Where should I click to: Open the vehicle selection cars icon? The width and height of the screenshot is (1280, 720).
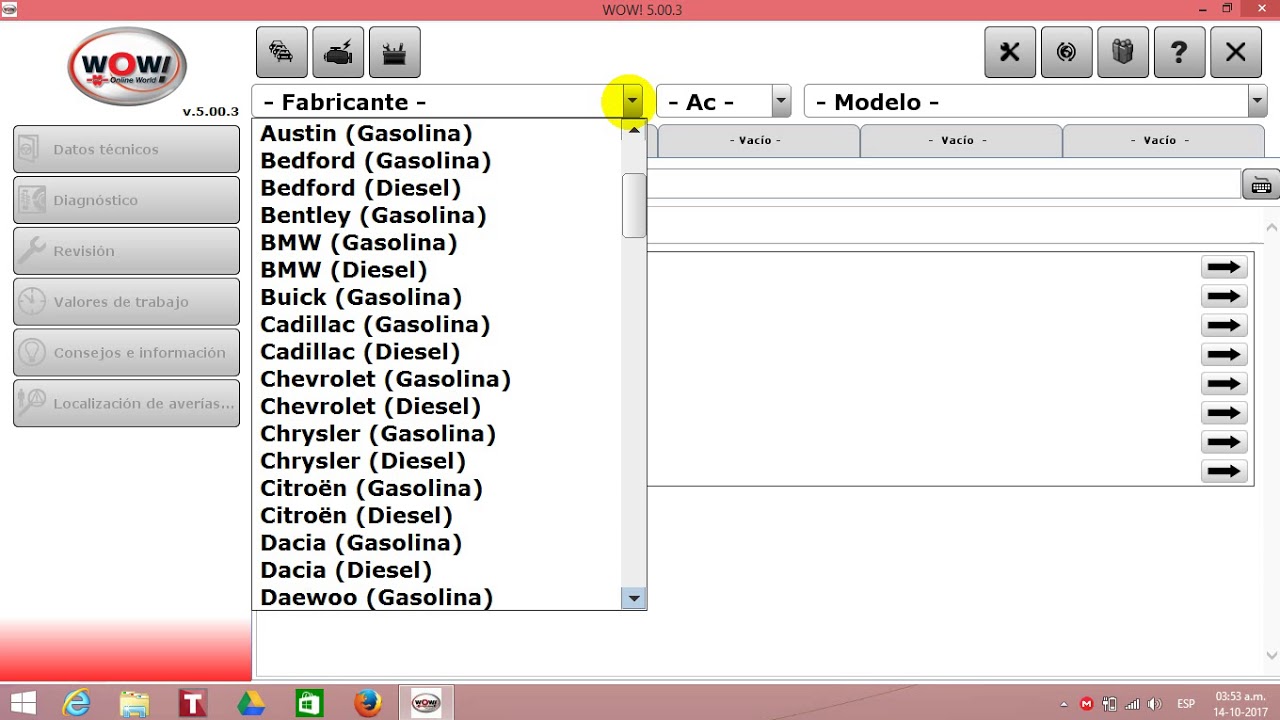pyautogui.click(x=282, y=52)
